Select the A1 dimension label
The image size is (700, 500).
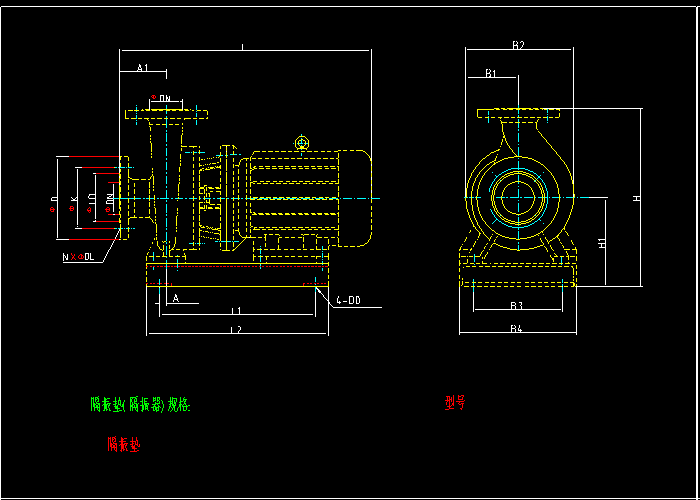[143, 68]
